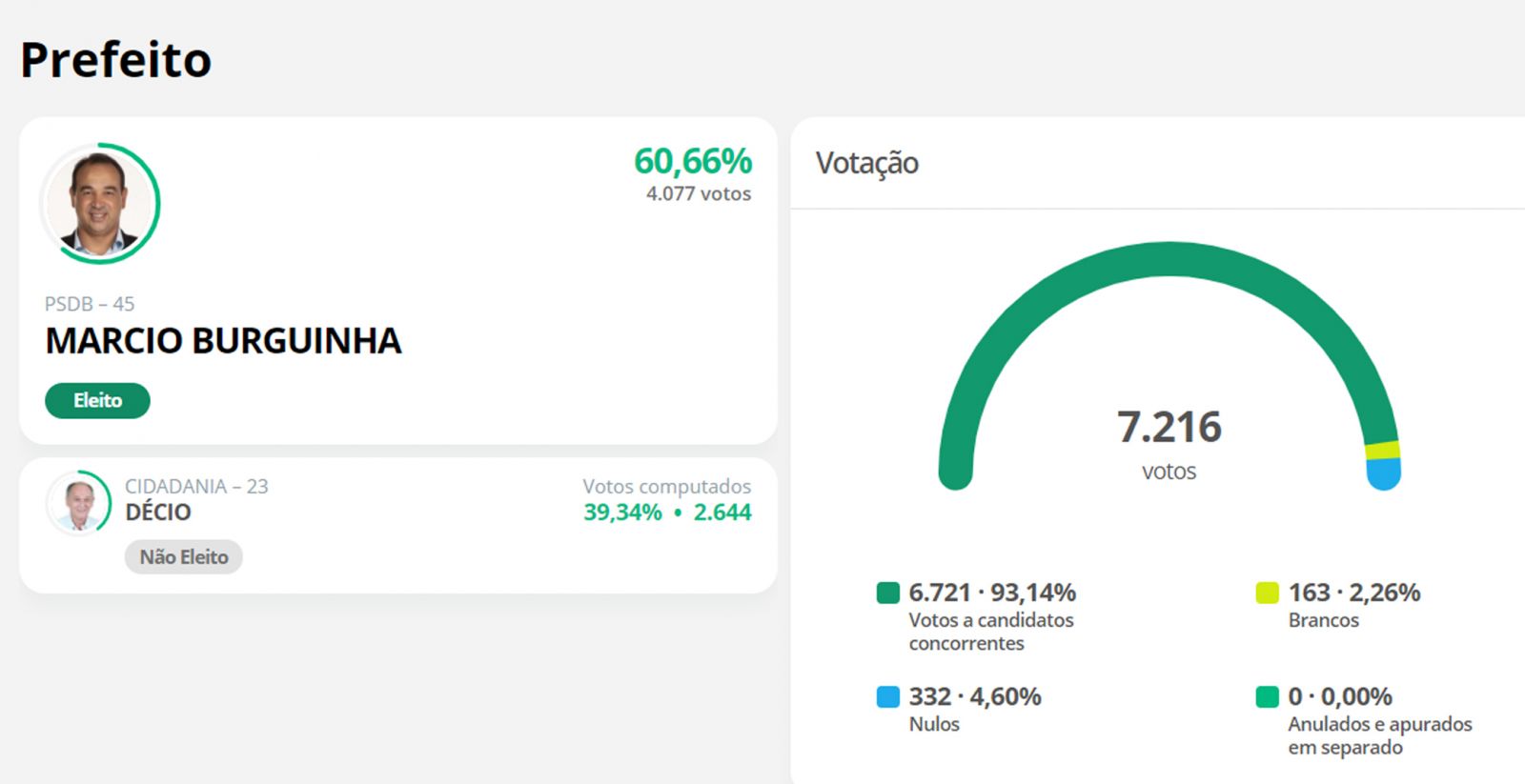This screenshot has width=1525, height=784.
Task: Click the 60,66% winning percentage
Action: click(693, 162)
